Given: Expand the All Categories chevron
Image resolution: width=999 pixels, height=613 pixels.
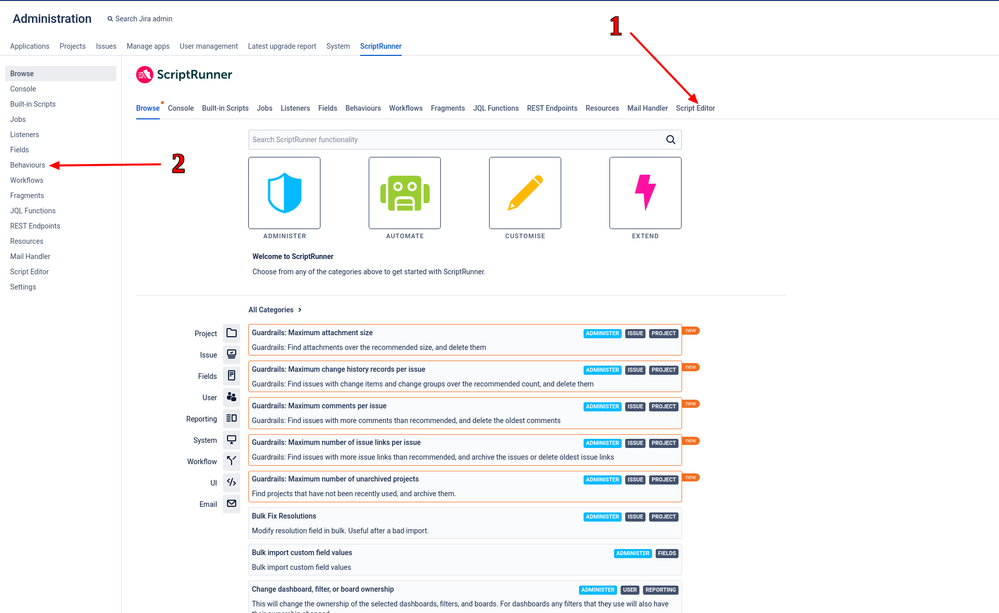Looking at the screenshot, I should (x=299, y=310).
